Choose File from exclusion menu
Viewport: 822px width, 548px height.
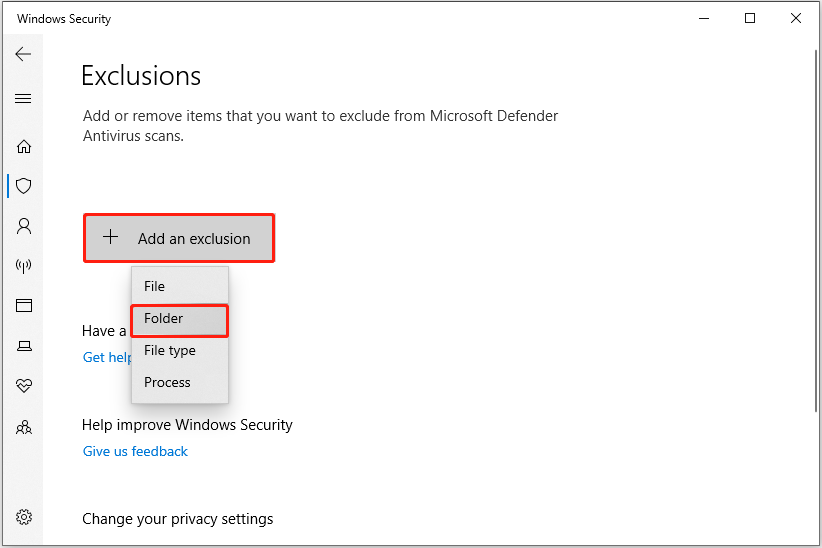(x=155, y=286)
